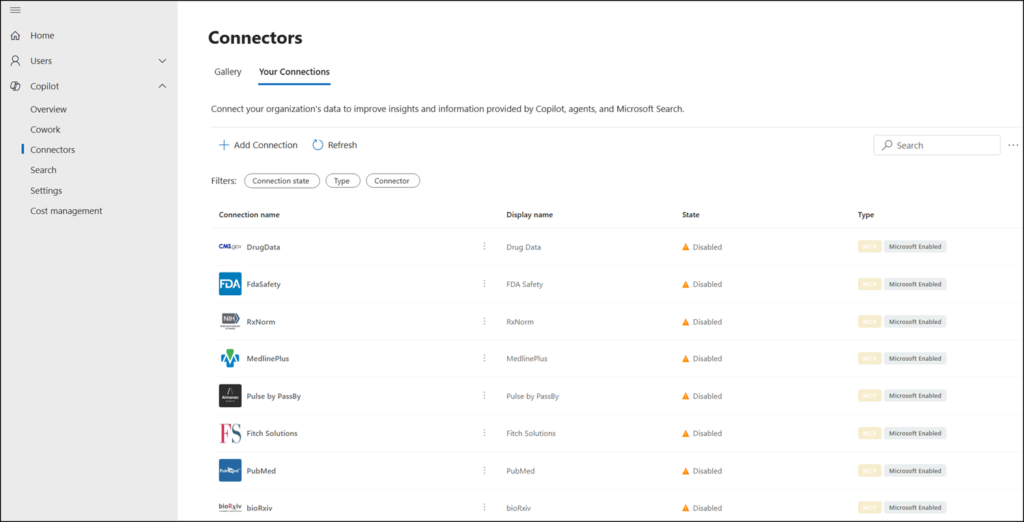This screenshot has width=1024, height=522.
Task: Click Disabled state text in bioRxiv row
Action: [707, 508]
